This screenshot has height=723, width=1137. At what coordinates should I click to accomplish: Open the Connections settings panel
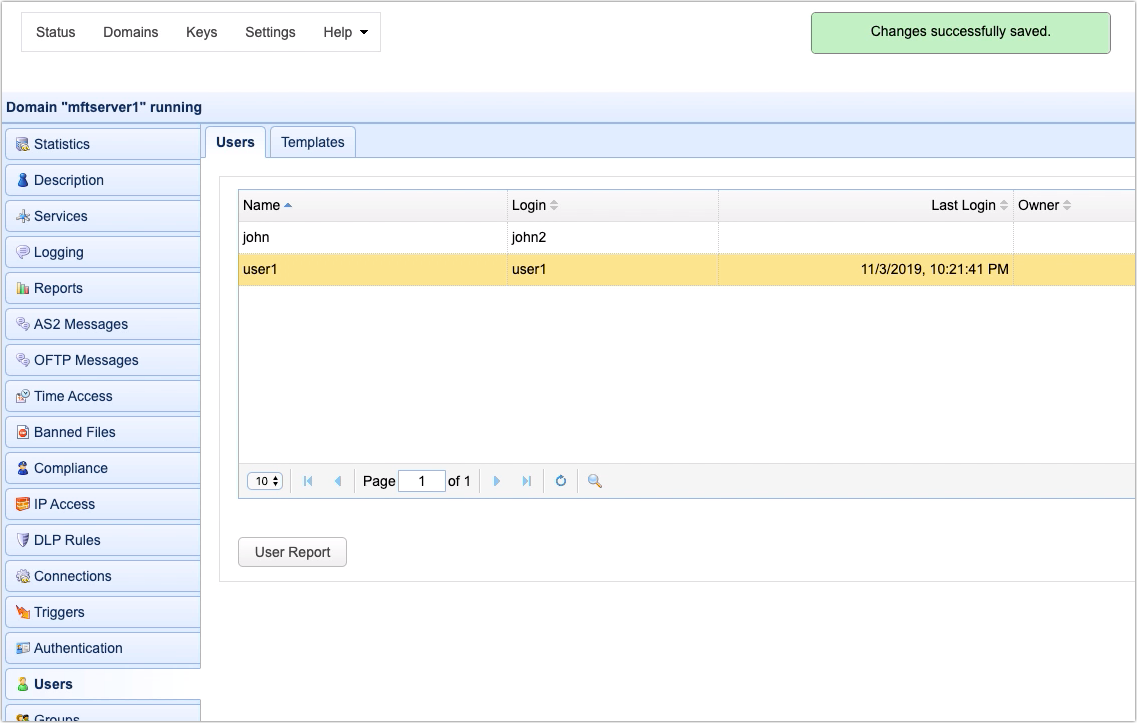(74, 576)
